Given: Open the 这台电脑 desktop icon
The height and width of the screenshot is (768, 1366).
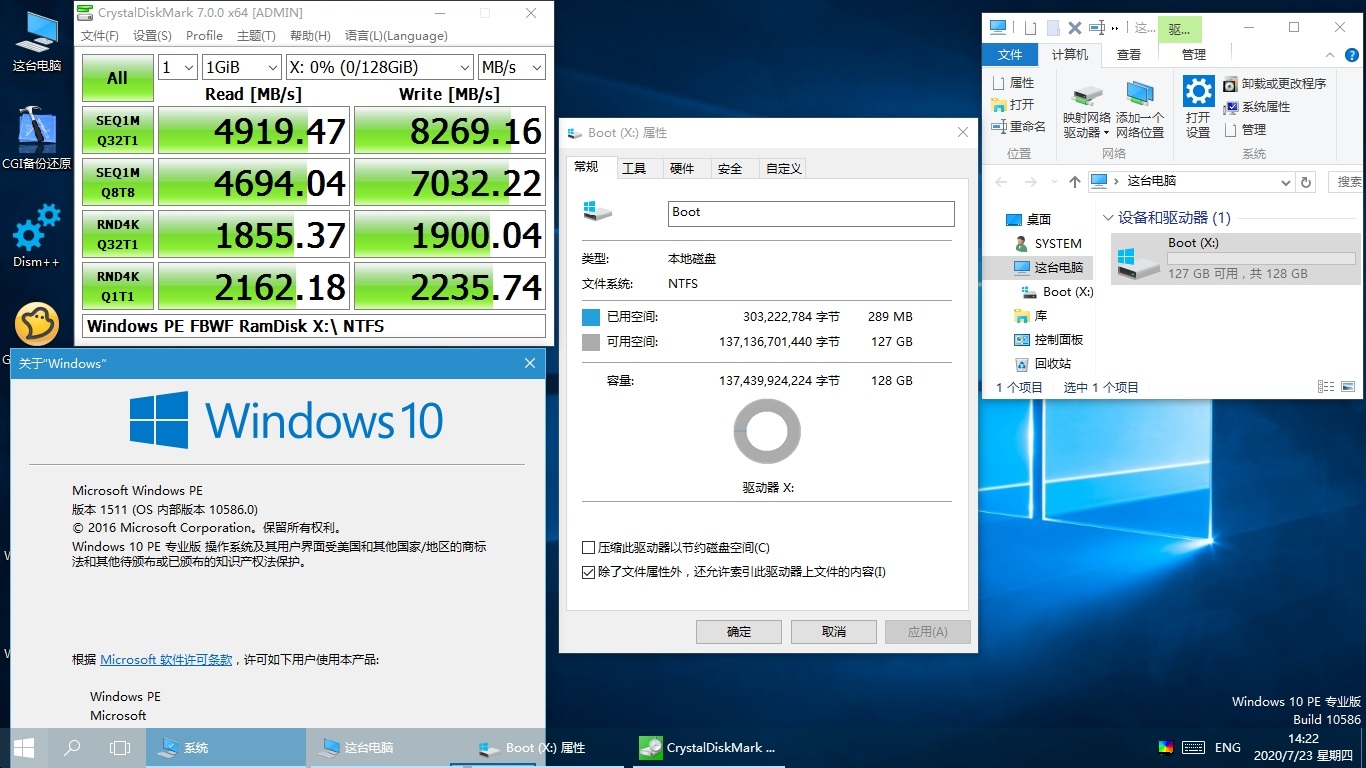Looking at the screenshot, I should pos(36,42).
